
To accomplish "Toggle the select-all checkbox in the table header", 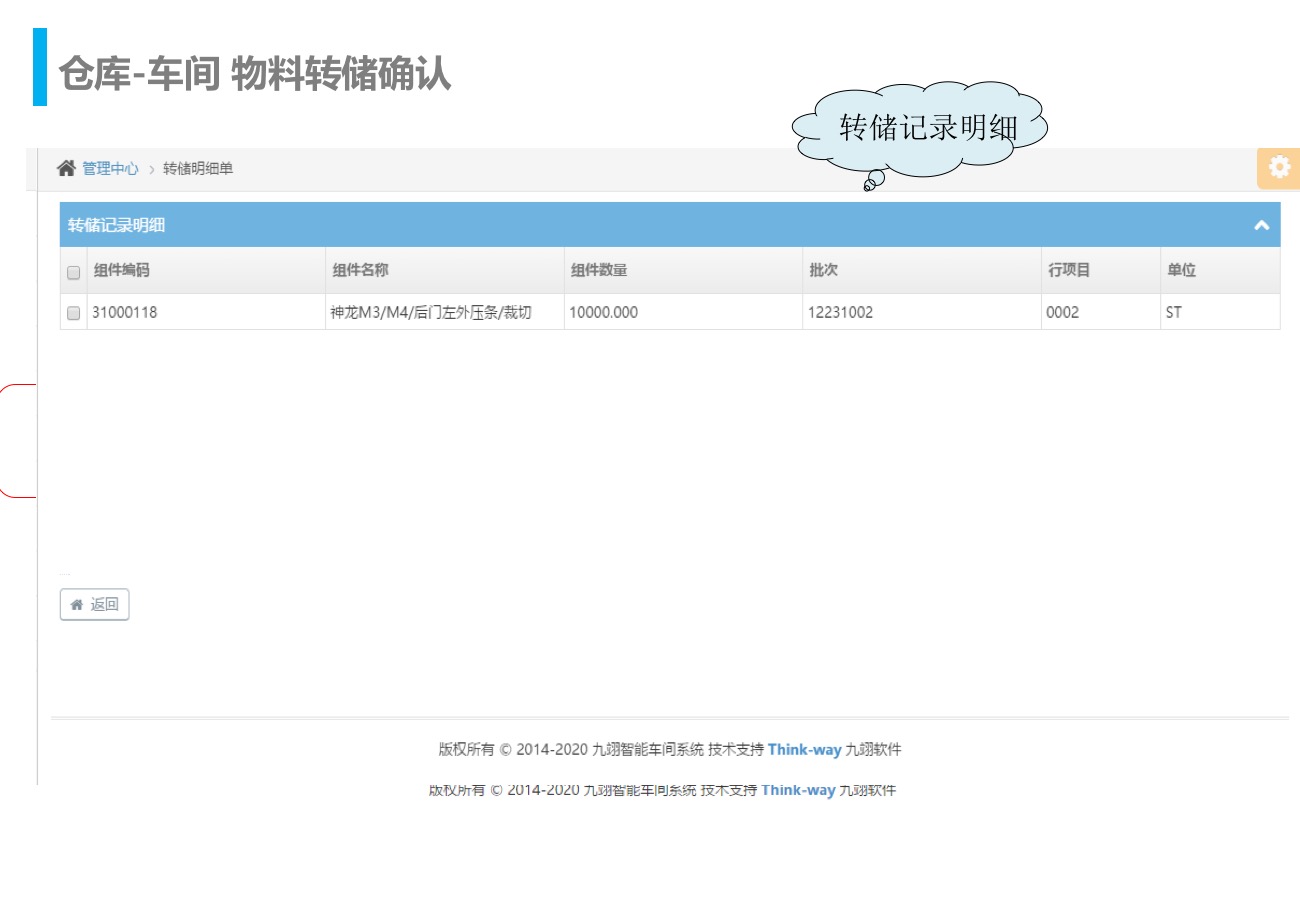I will [x=73, y=272].
